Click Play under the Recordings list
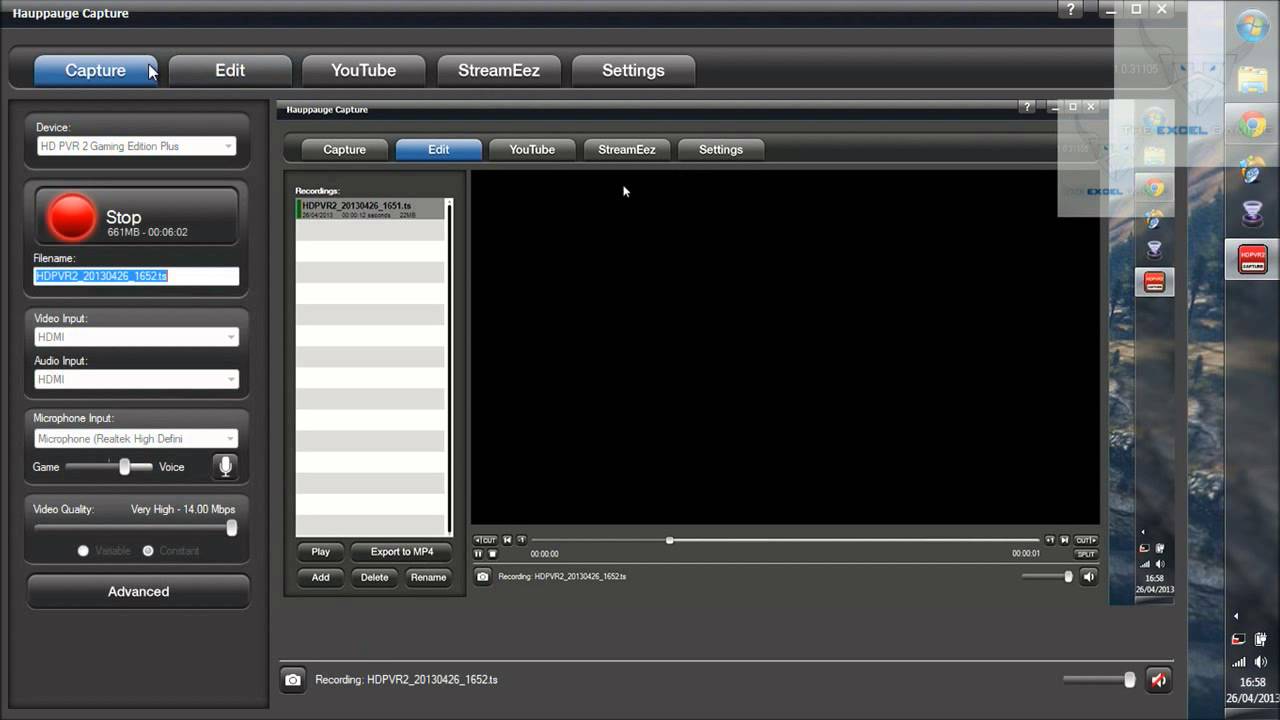The height and width of the screenshot is (720, 1280). pos(320,552)
